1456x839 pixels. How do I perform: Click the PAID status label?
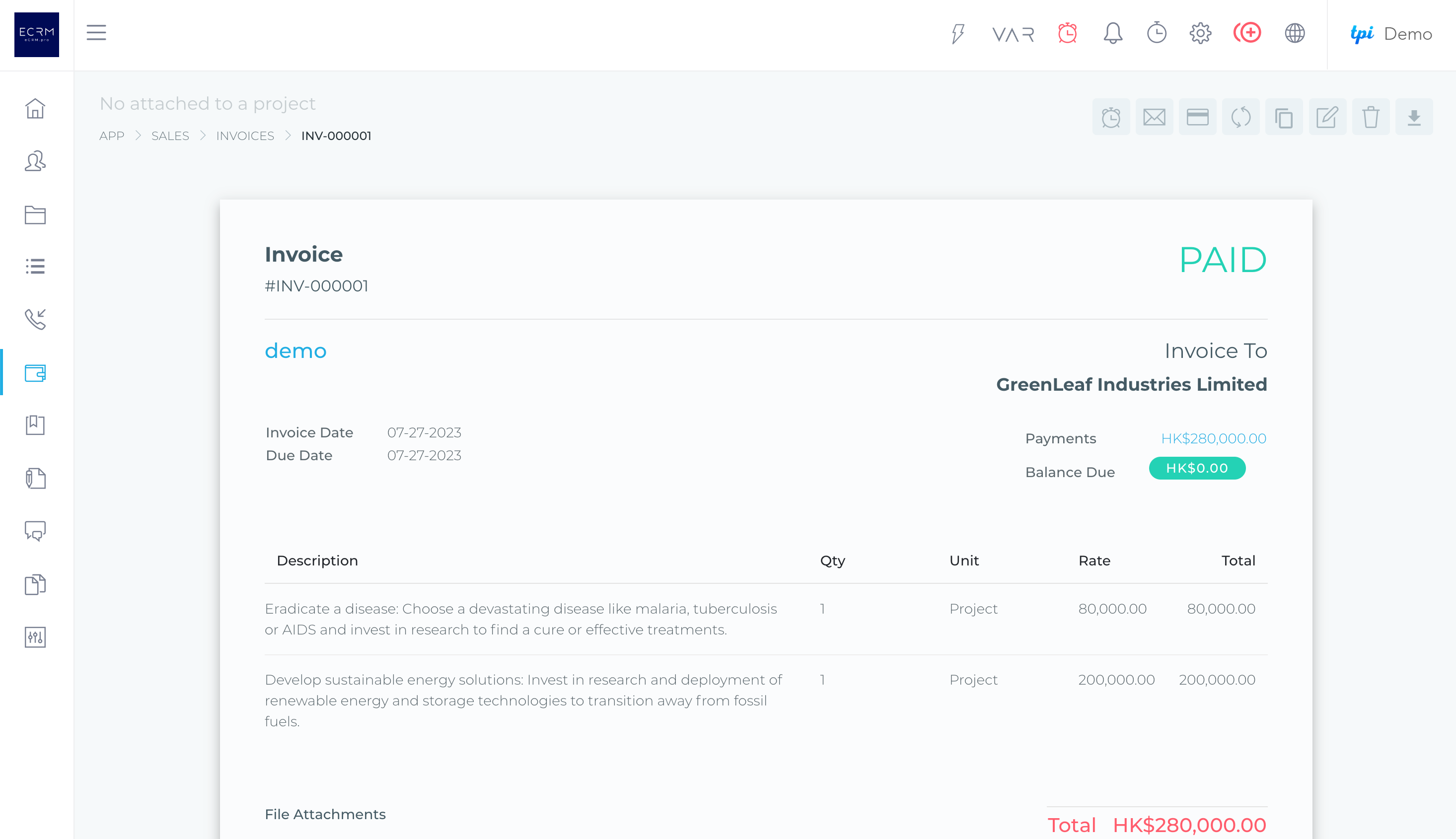[1223, 260]
